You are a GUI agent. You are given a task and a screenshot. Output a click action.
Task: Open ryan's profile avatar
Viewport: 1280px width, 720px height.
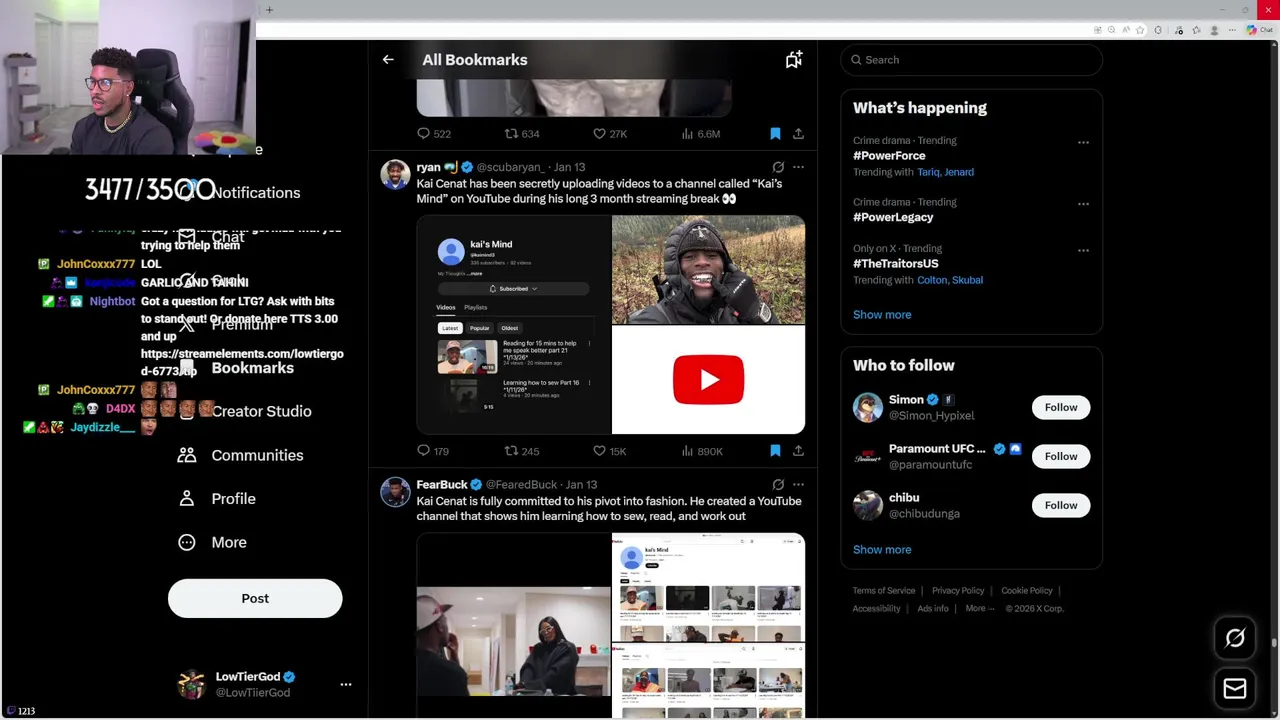click(395, 175)
